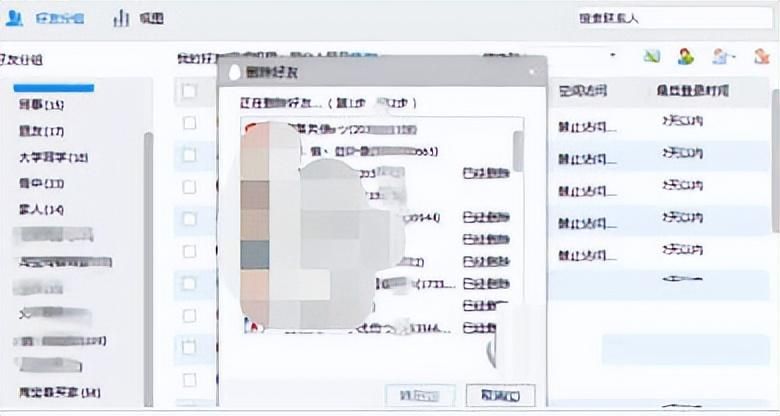Expand the 大学同学 friend group
The image size is (780, 416).
tap(54, 158)
